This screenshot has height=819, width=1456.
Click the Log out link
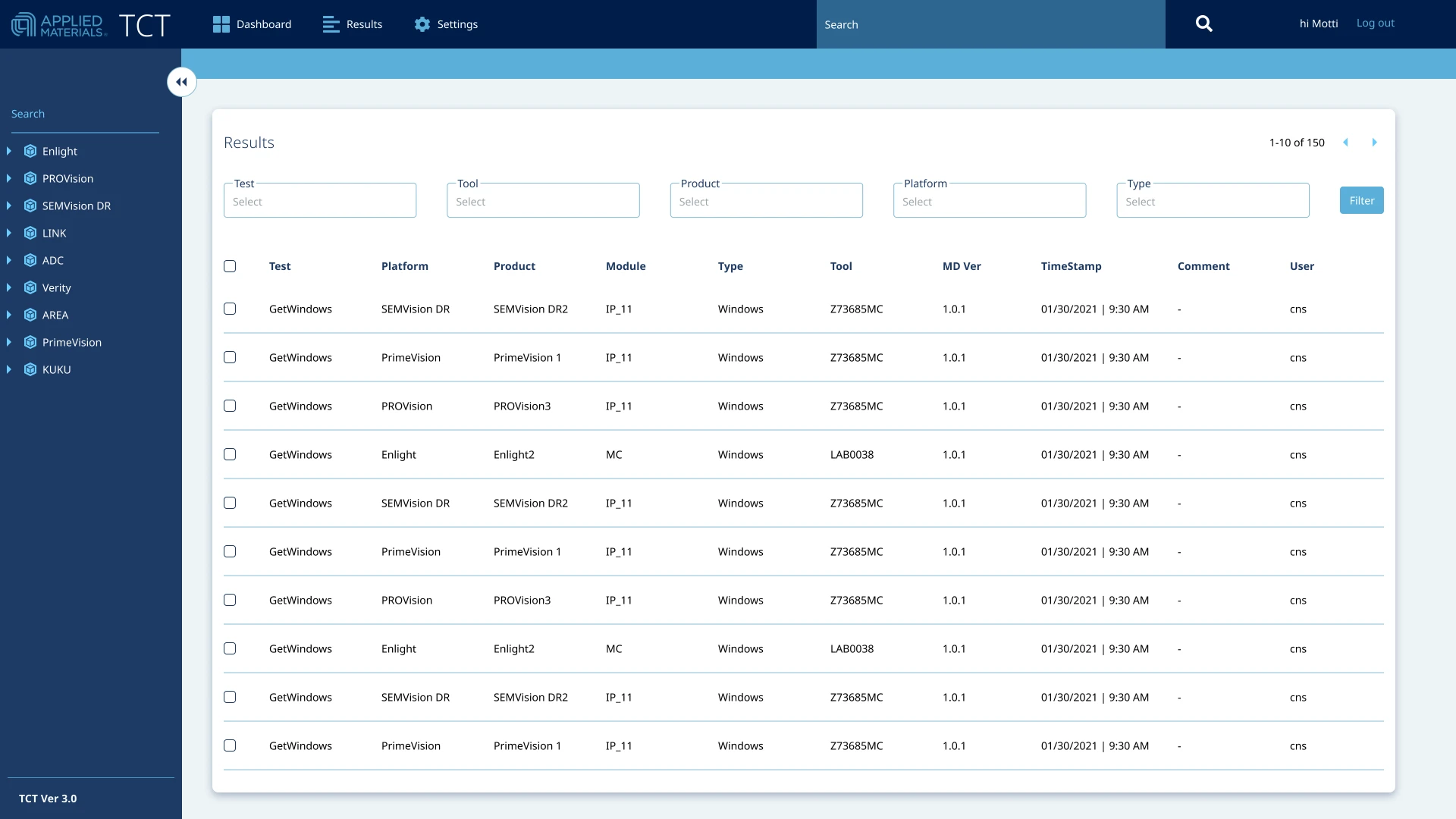point(1375,23)
